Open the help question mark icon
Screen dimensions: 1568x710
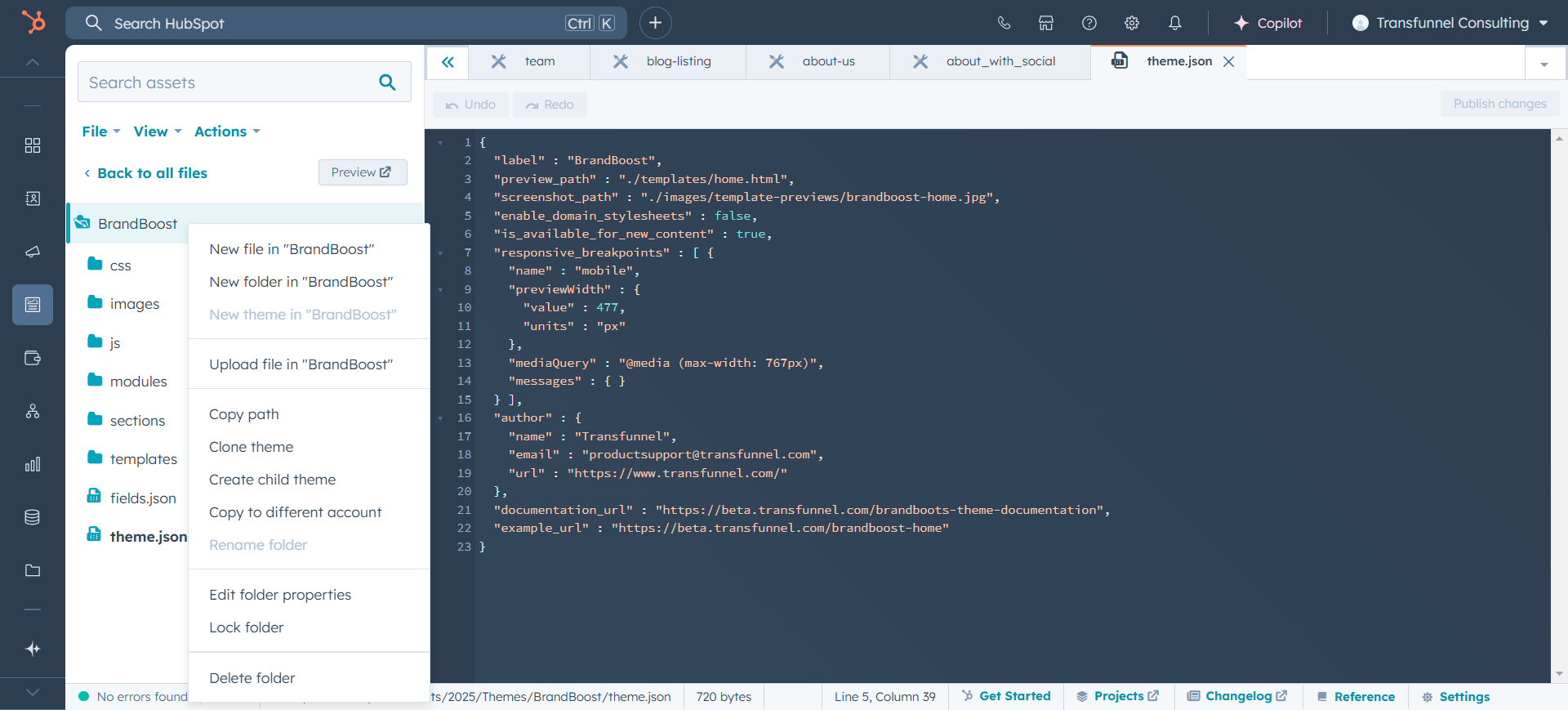click(1089, 23)
